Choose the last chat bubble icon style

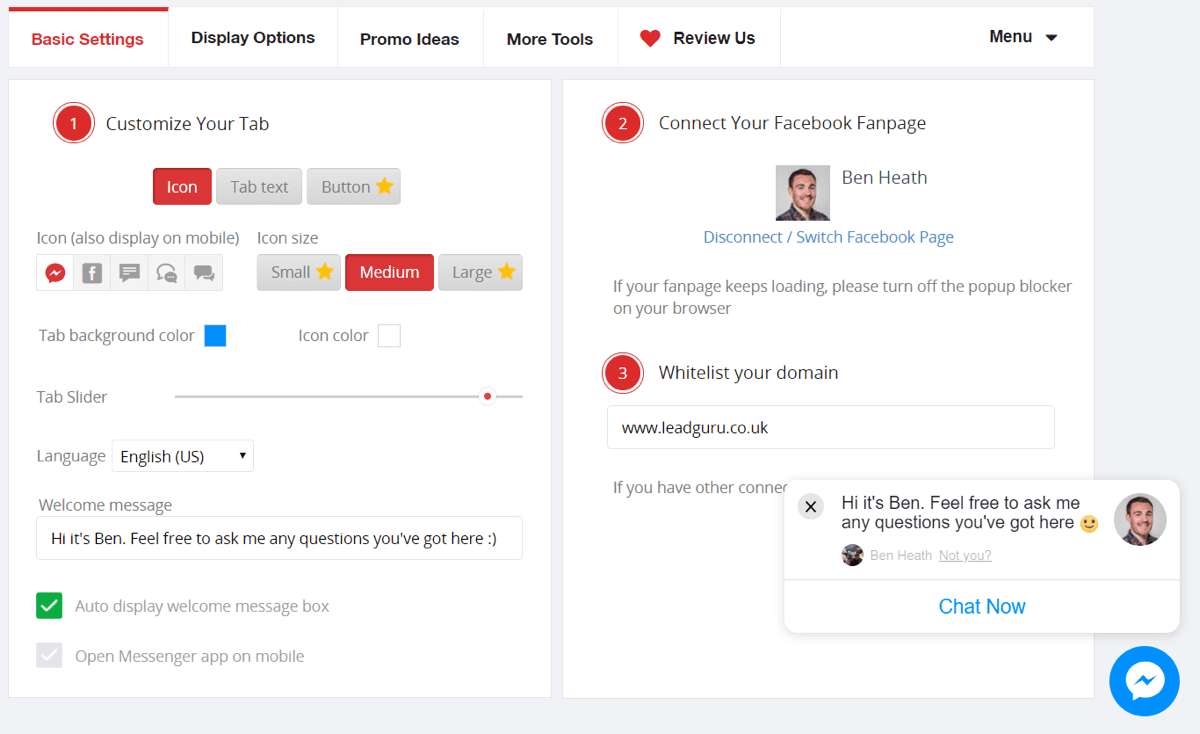(204, 272)
